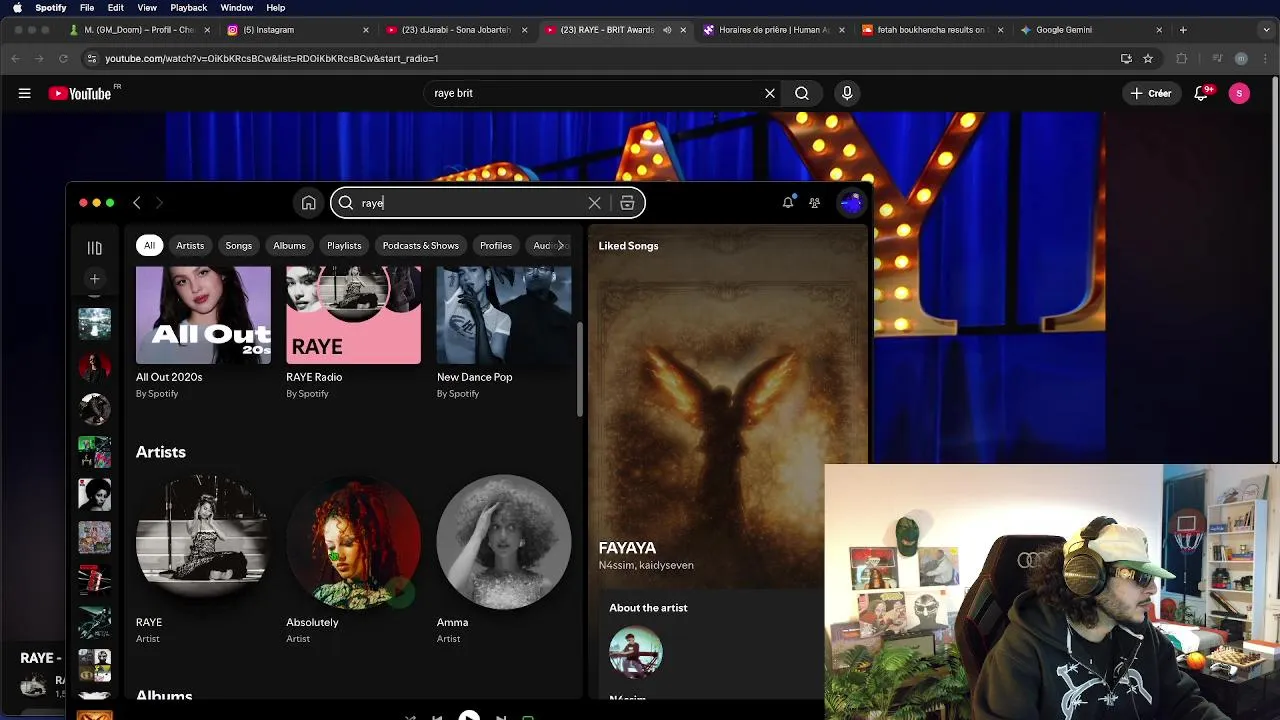Click the FAYAYA track title
This screenshot has height=720, width=1280.
click(x=627, y=548)
